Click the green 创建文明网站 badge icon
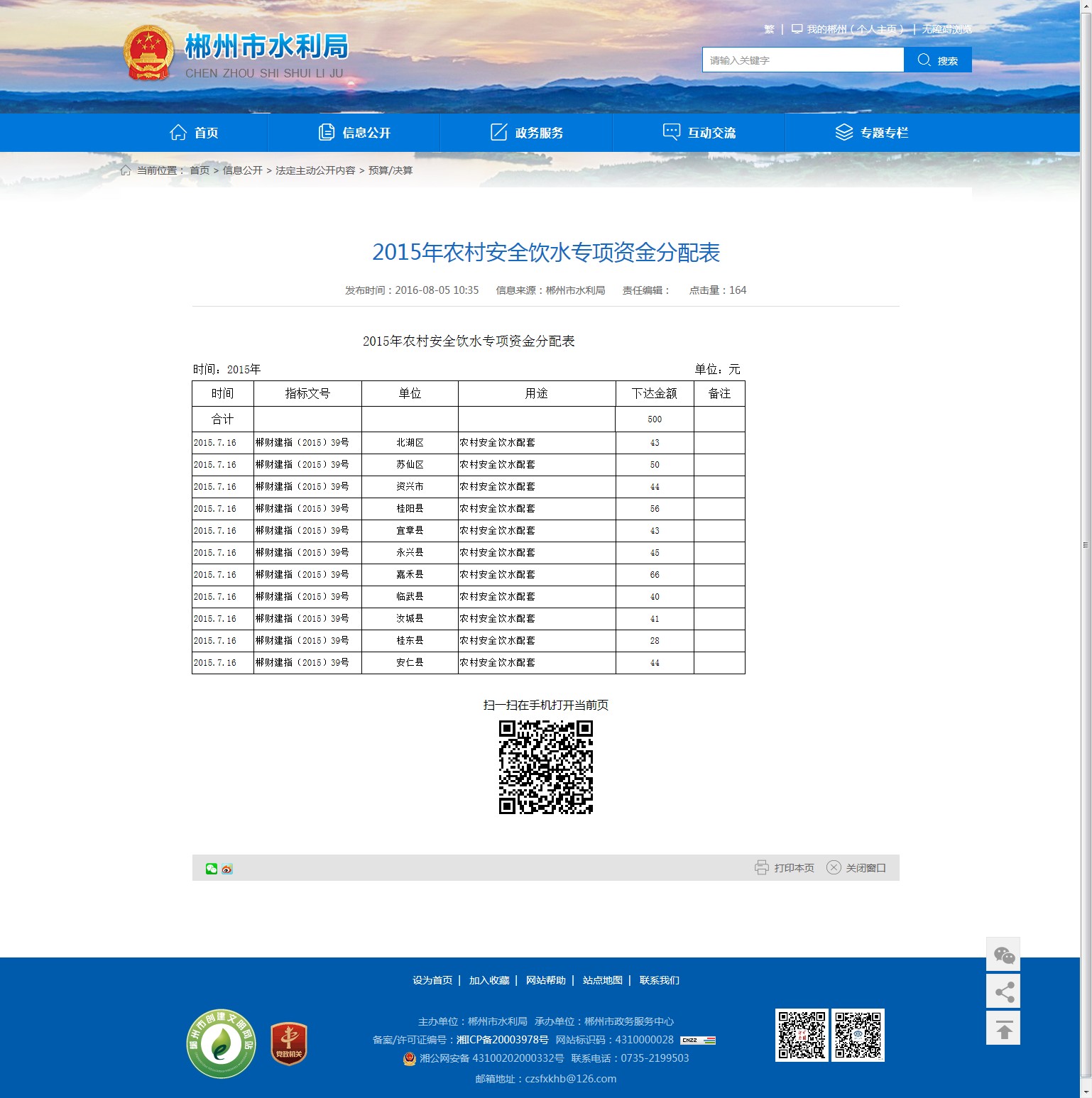The width and height of the screenshot is (1092, 1098). (x=222, y=1043)
